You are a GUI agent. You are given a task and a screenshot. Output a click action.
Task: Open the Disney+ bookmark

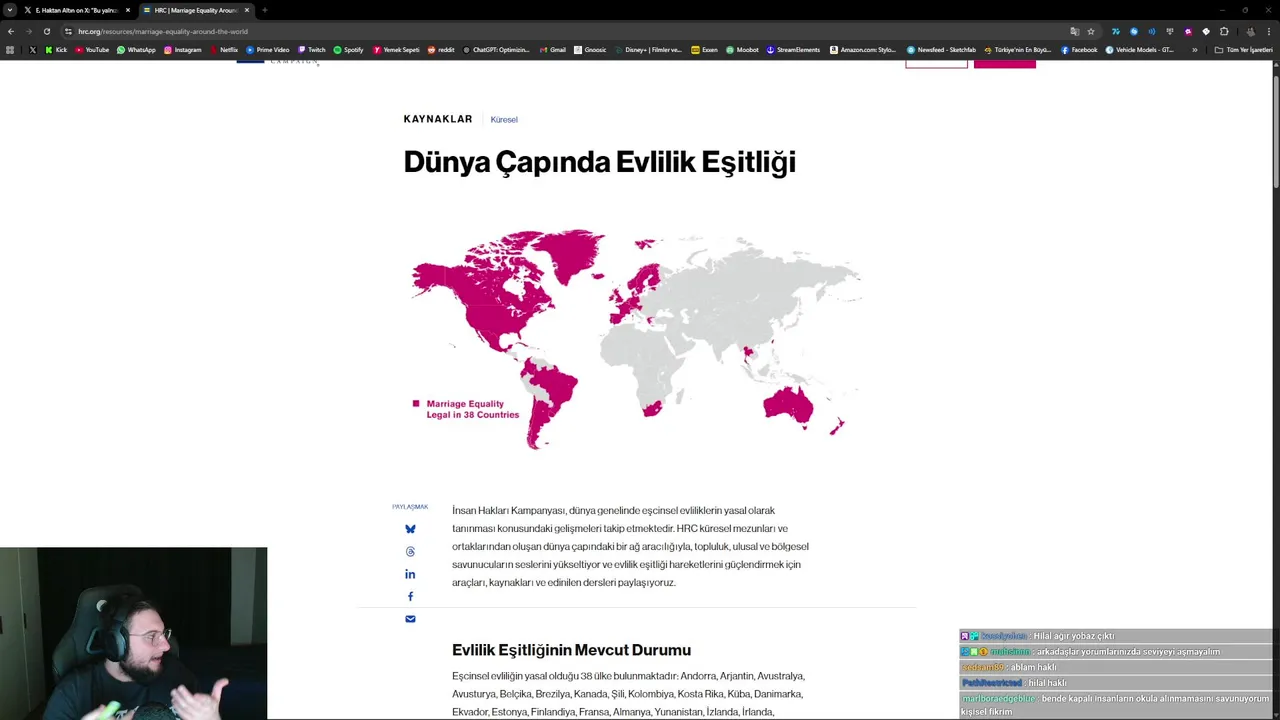647,50
